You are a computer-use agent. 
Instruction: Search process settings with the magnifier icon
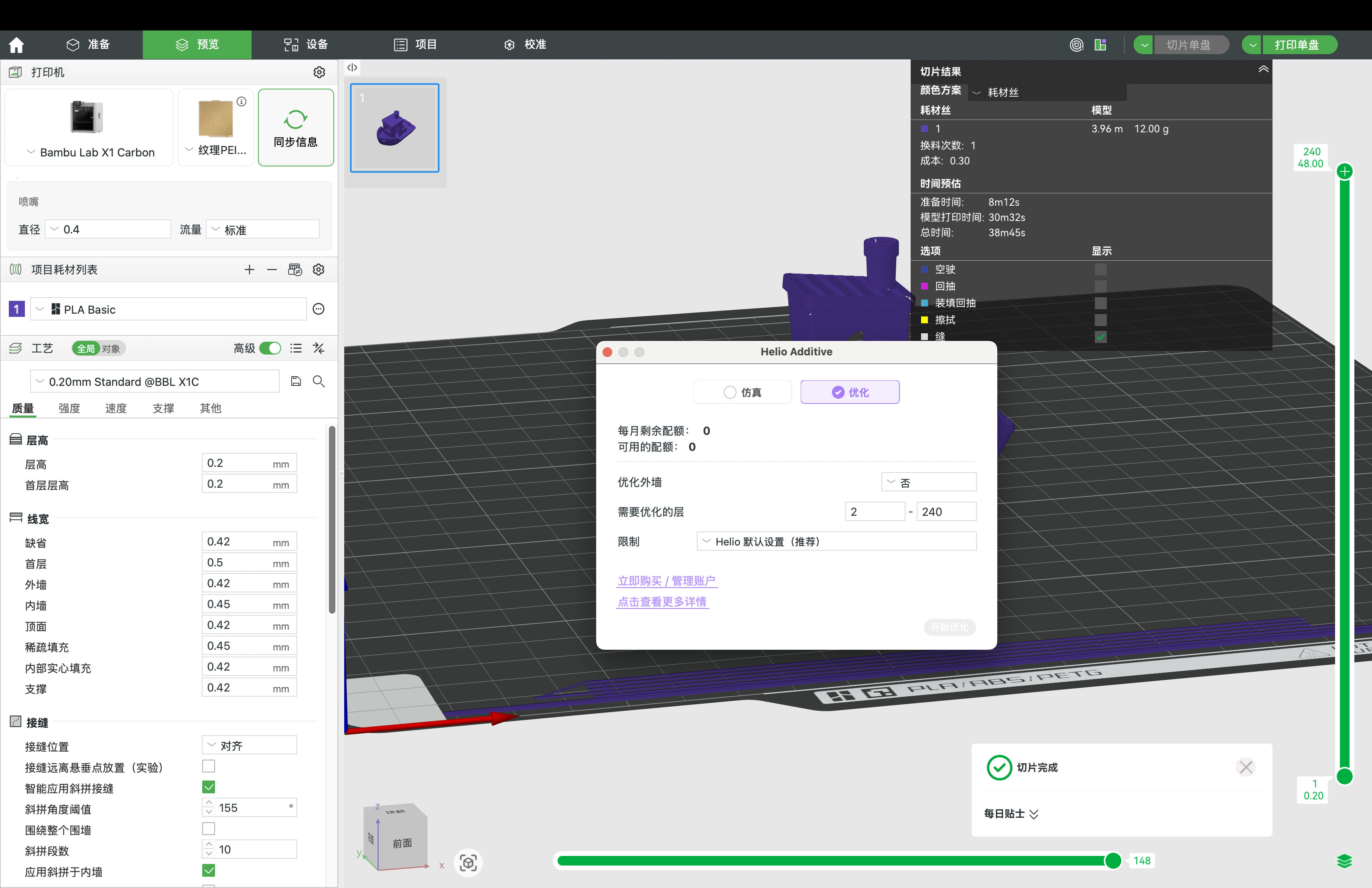coord(318,381)
